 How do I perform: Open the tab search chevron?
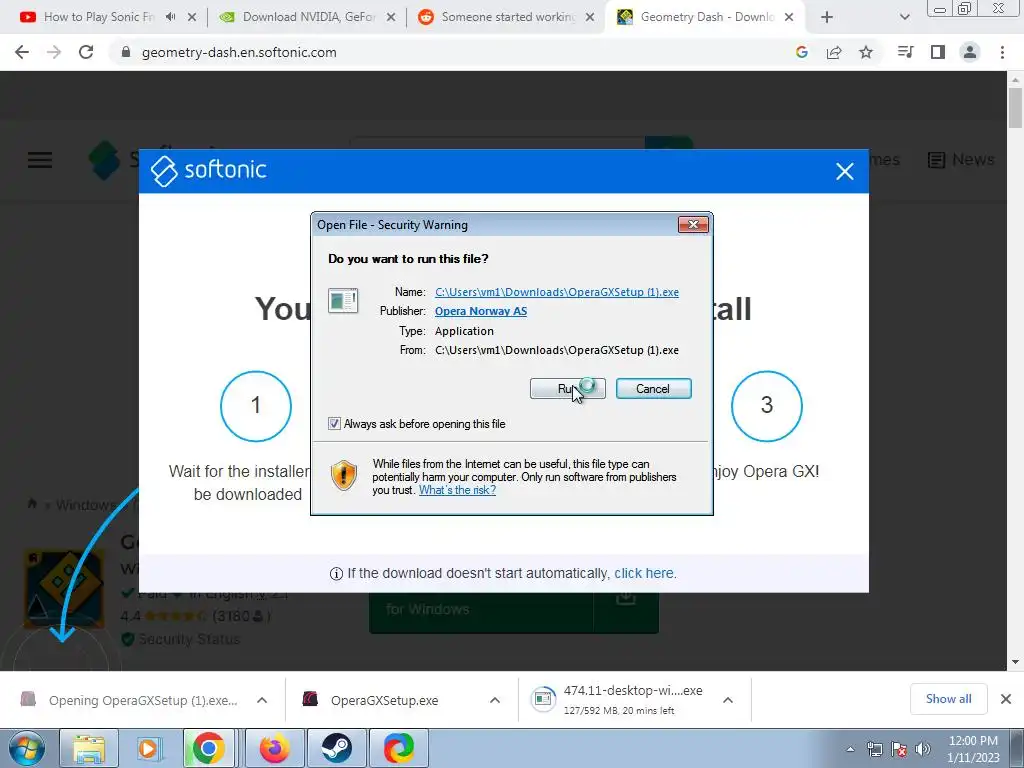click(x=904, y=17)
